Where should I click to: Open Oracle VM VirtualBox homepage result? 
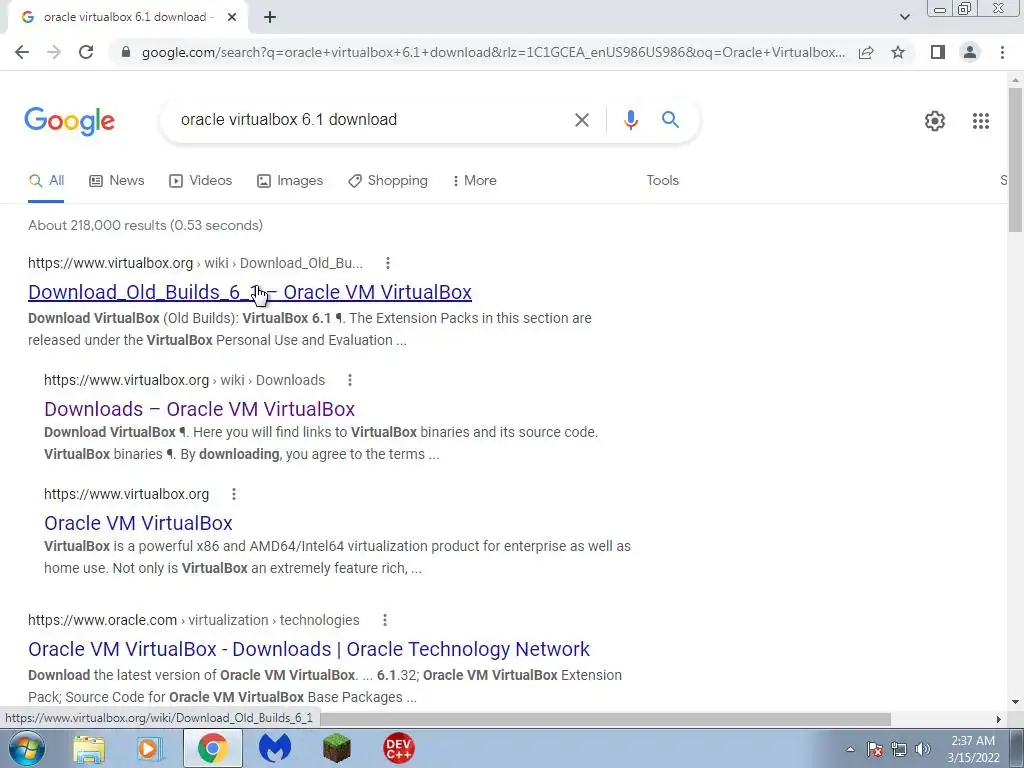click(138, 523)
